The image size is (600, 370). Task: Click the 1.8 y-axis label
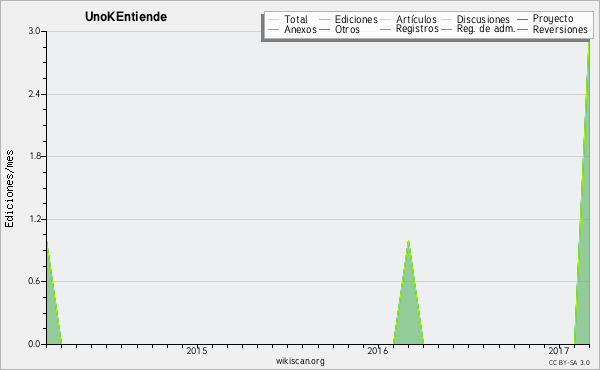coord(34,156)
